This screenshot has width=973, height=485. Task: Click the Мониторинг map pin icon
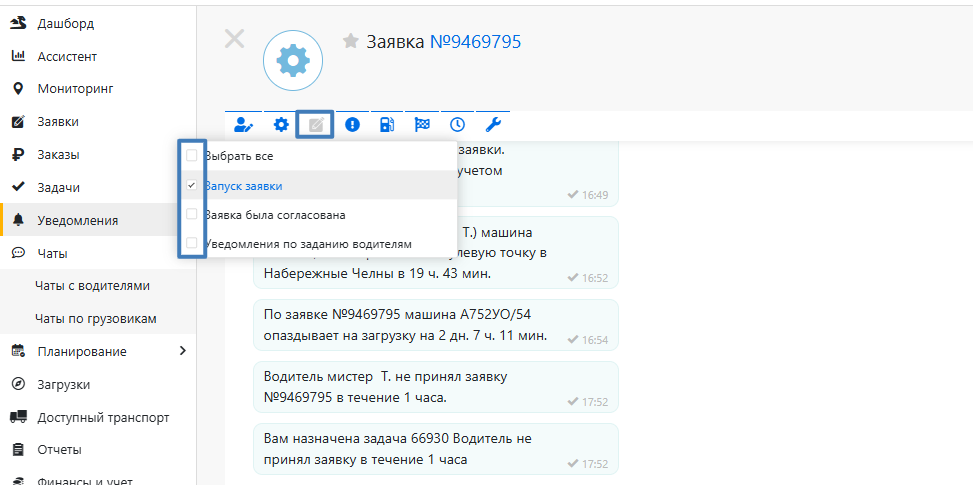[18, 89]
